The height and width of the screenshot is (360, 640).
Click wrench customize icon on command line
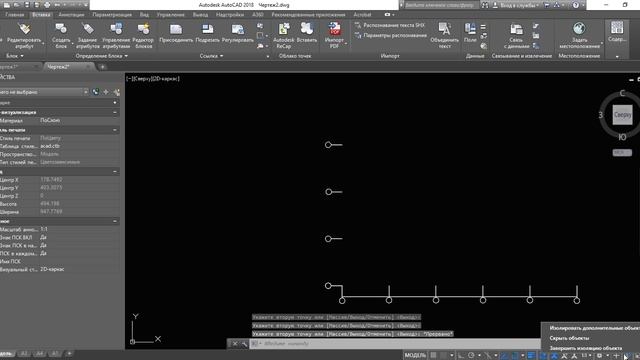pos(244,344)
